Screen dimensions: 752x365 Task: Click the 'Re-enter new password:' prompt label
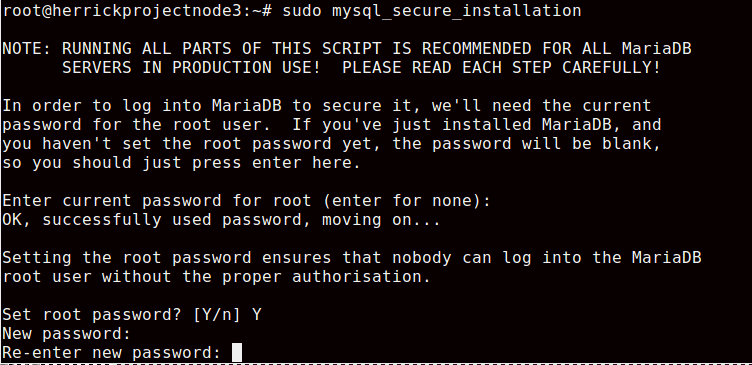point(111,353)
